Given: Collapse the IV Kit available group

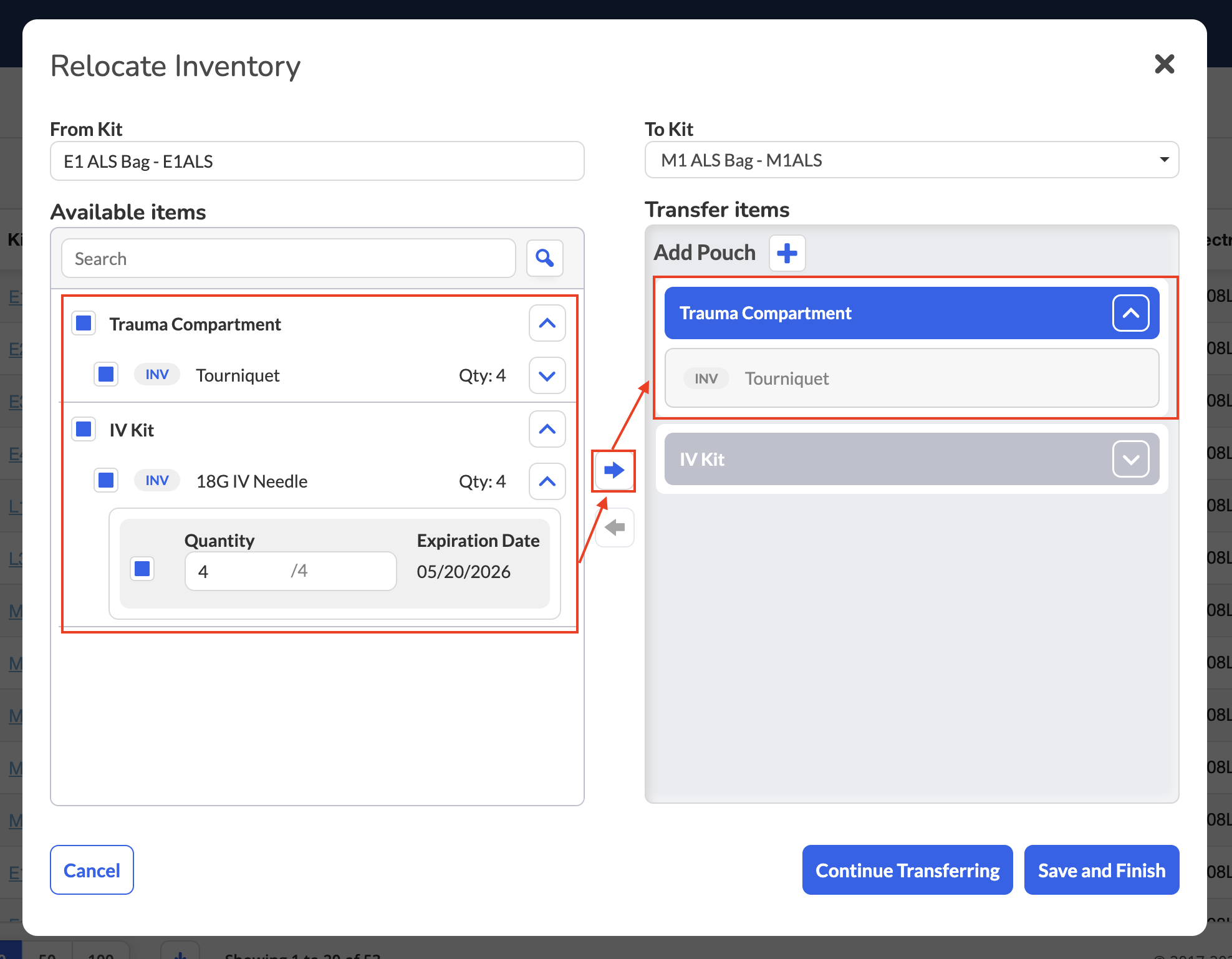Looking at the screenshot, I should click(x=547, y=429).
